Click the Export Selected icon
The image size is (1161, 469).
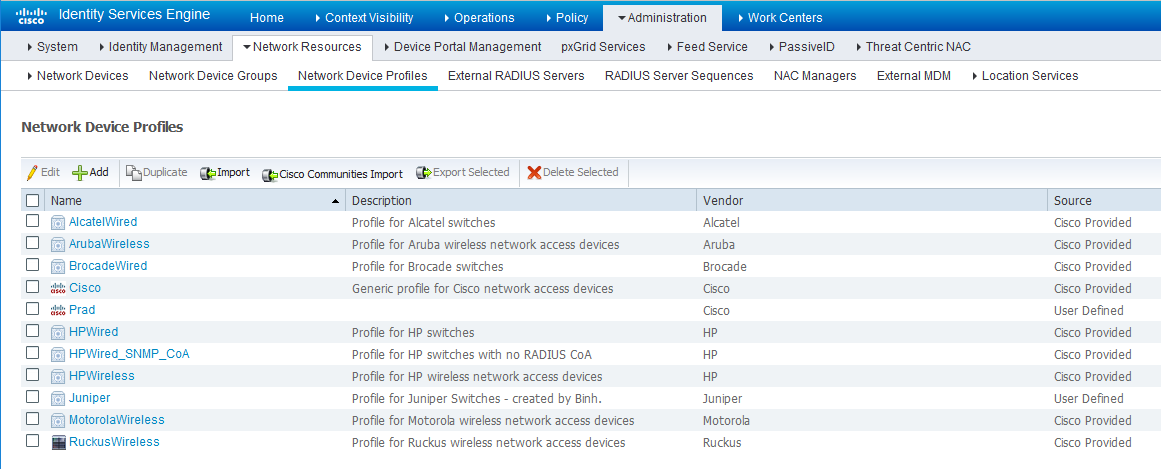(423, 173)
